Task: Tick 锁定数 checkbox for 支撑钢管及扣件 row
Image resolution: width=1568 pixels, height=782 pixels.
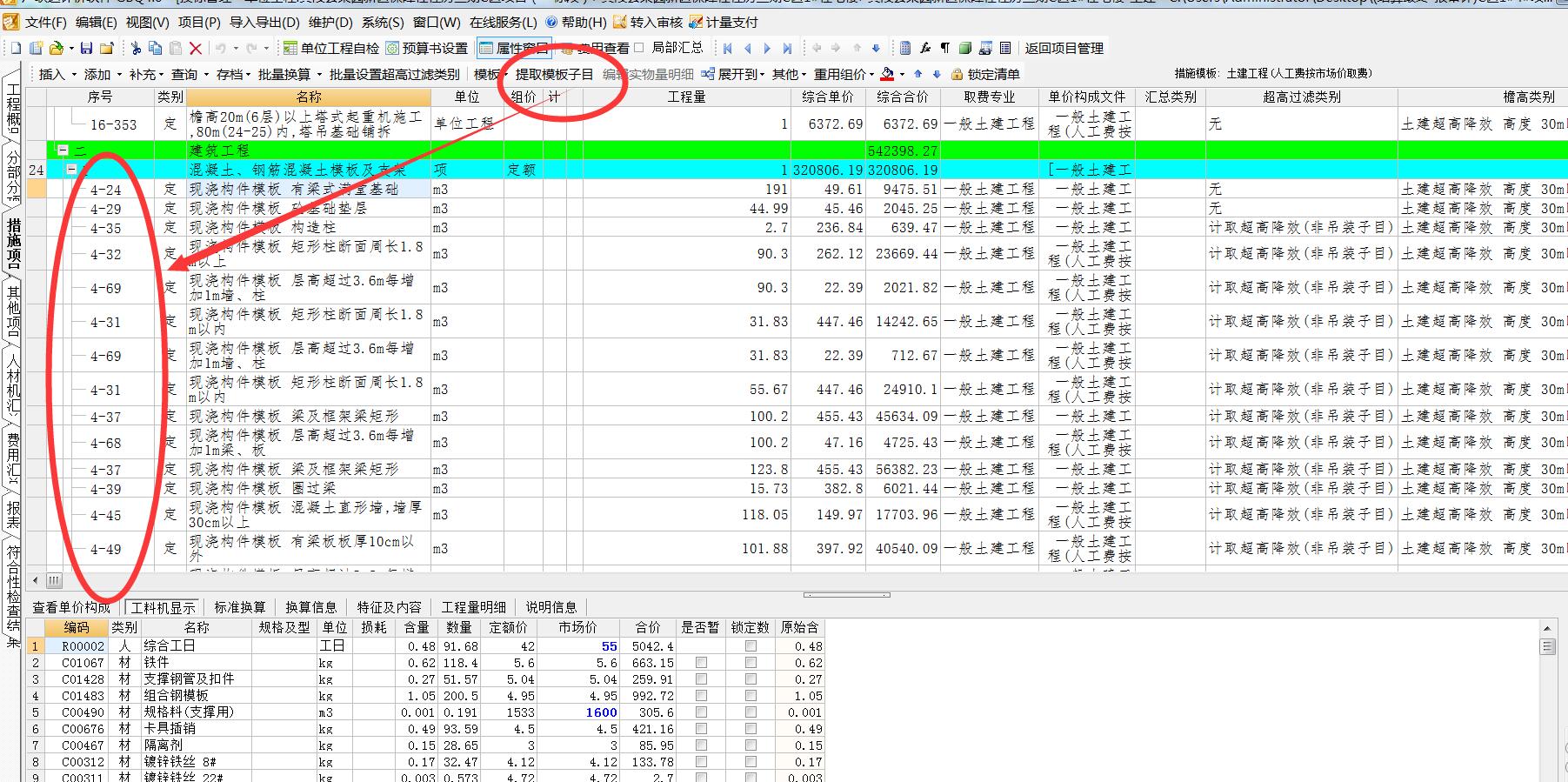Action: [x=751, y=679]
